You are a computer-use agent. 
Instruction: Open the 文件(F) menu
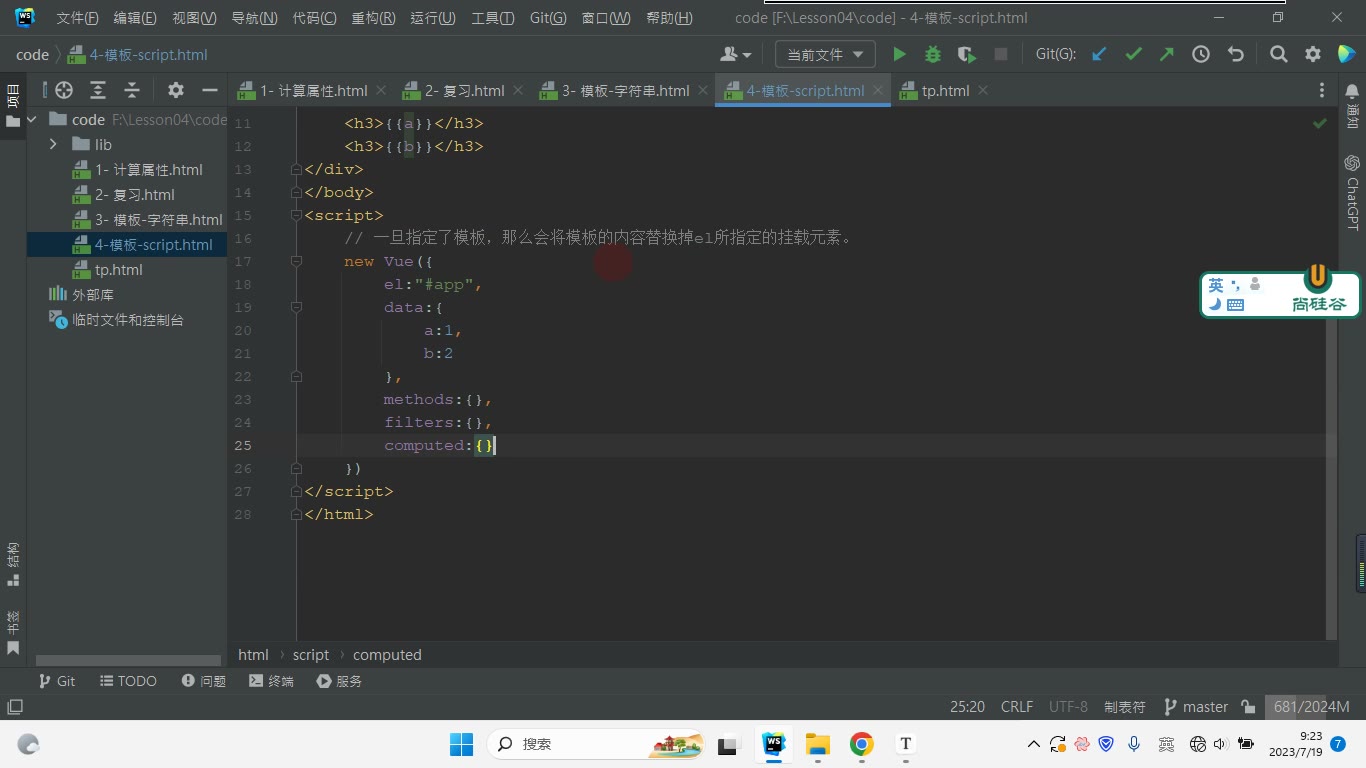pyautogui.click(x=77, y=18)
